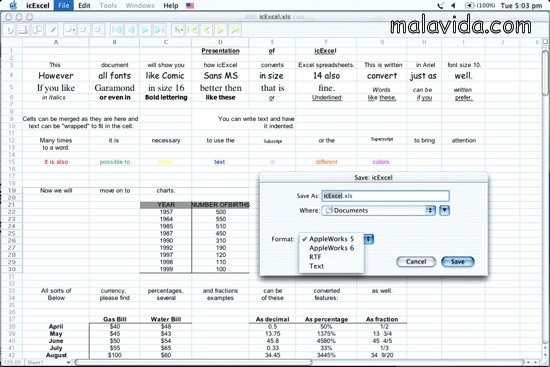Click the Water Bill header cell
This screenshot has width=550, height=367.
[166, 319]
